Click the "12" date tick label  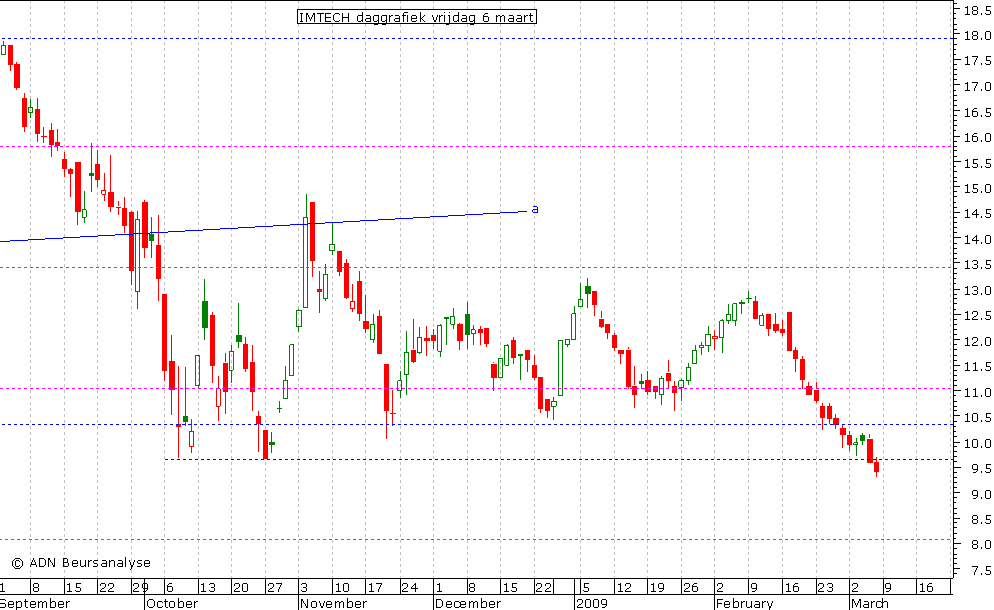point(624,587)
